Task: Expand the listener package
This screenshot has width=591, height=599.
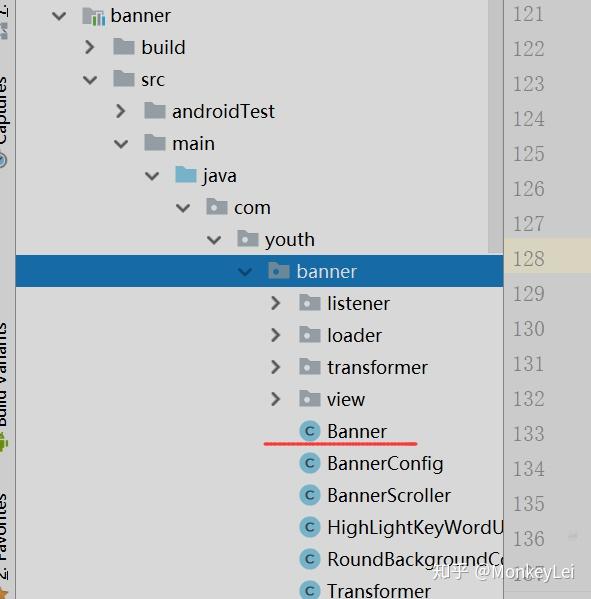Action: [275, 303]
